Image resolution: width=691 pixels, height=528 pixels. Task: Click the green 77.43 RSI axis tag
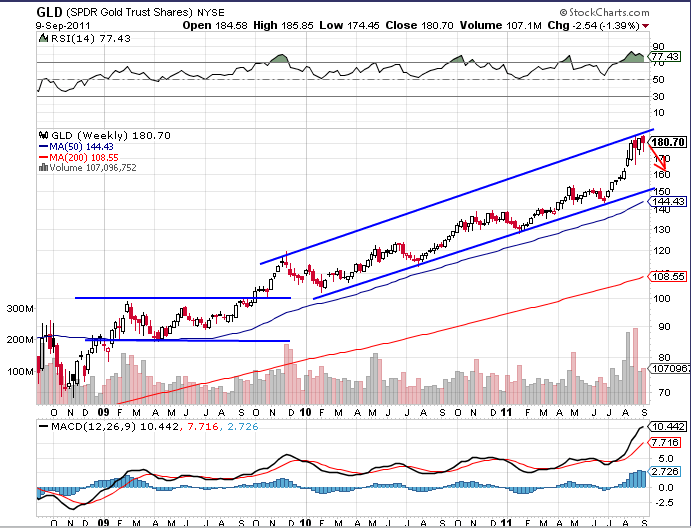(x=665, y=56)
